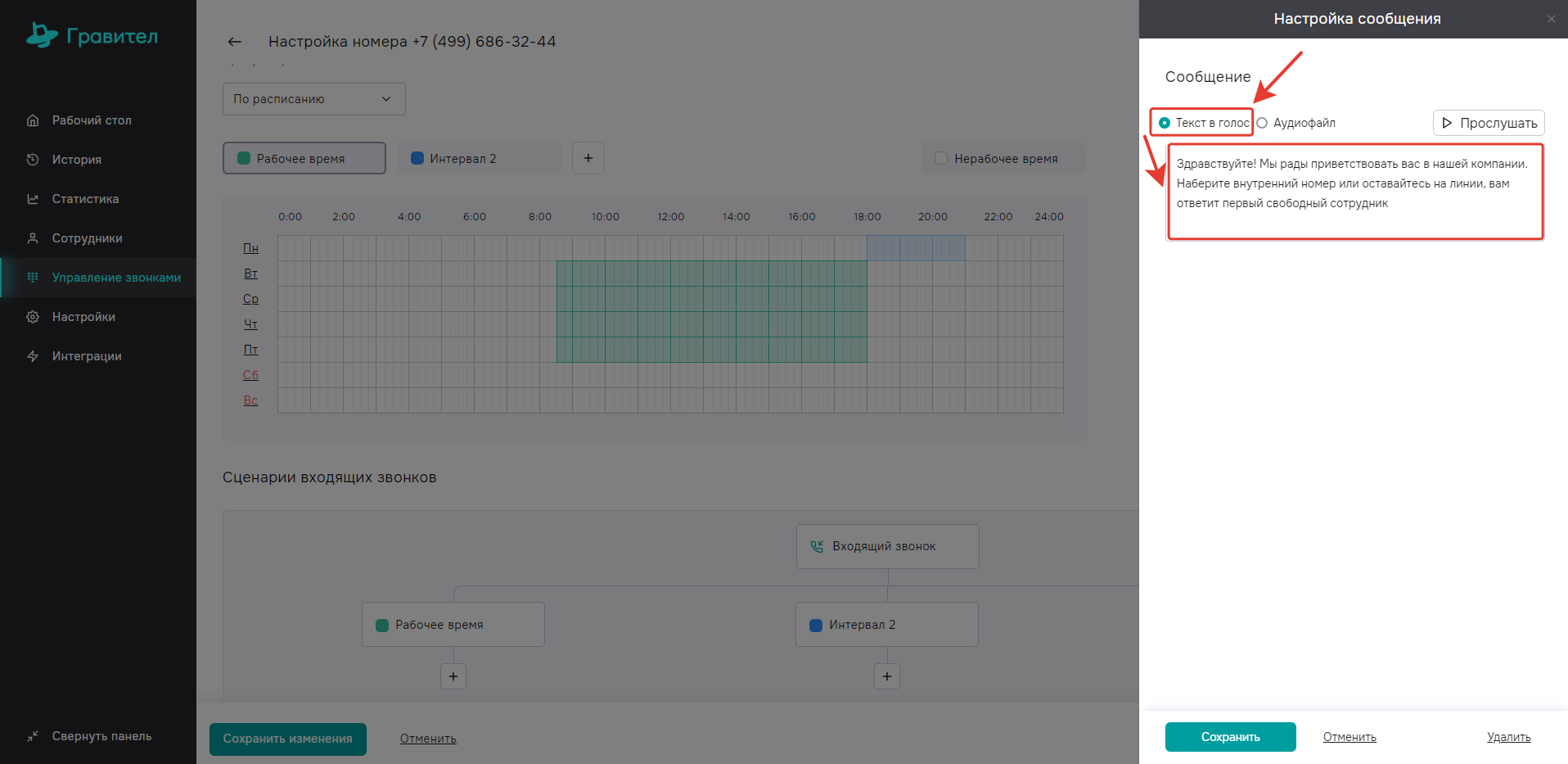Click the green Рабочее время color swatch
The image size is (1568, 764).
click(x=244, y=158)
